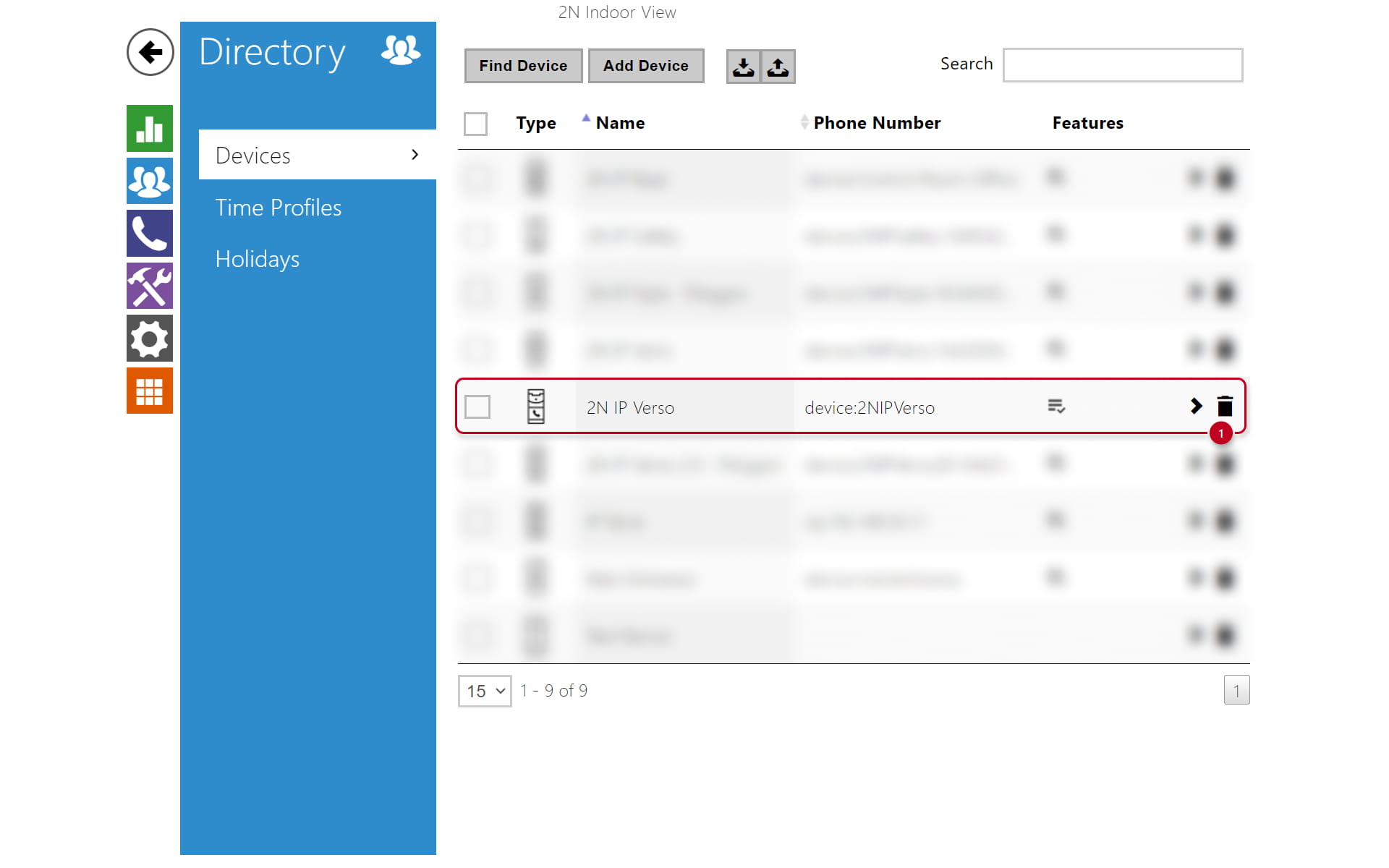The height and width of the screenshot is (868, 1389).
Task: Click the export/upload directory icon
Action: click(778, 67)
